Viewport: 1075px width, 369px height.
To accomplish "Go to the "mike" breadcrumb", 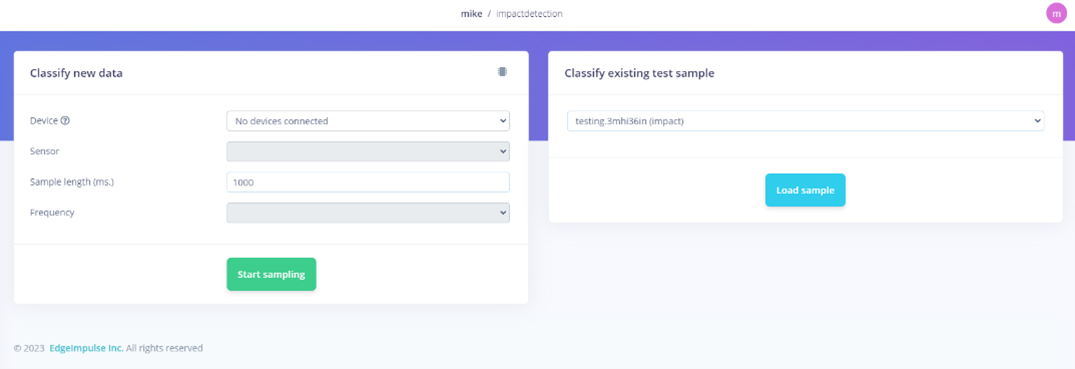I will (x=471, y=14).
